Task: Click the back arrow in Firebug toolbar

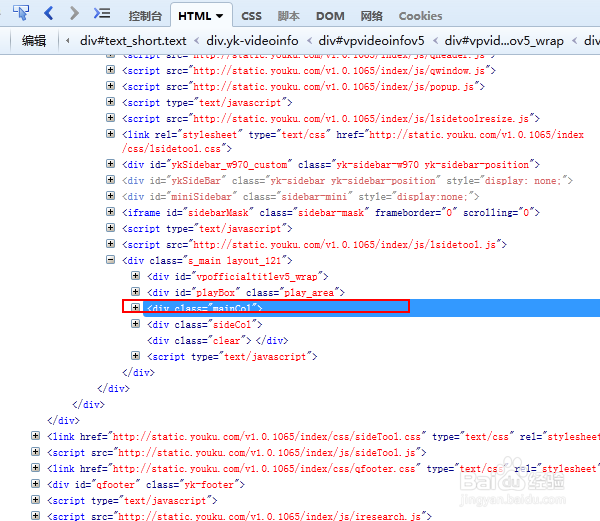Action: click(x=49, y=13)
